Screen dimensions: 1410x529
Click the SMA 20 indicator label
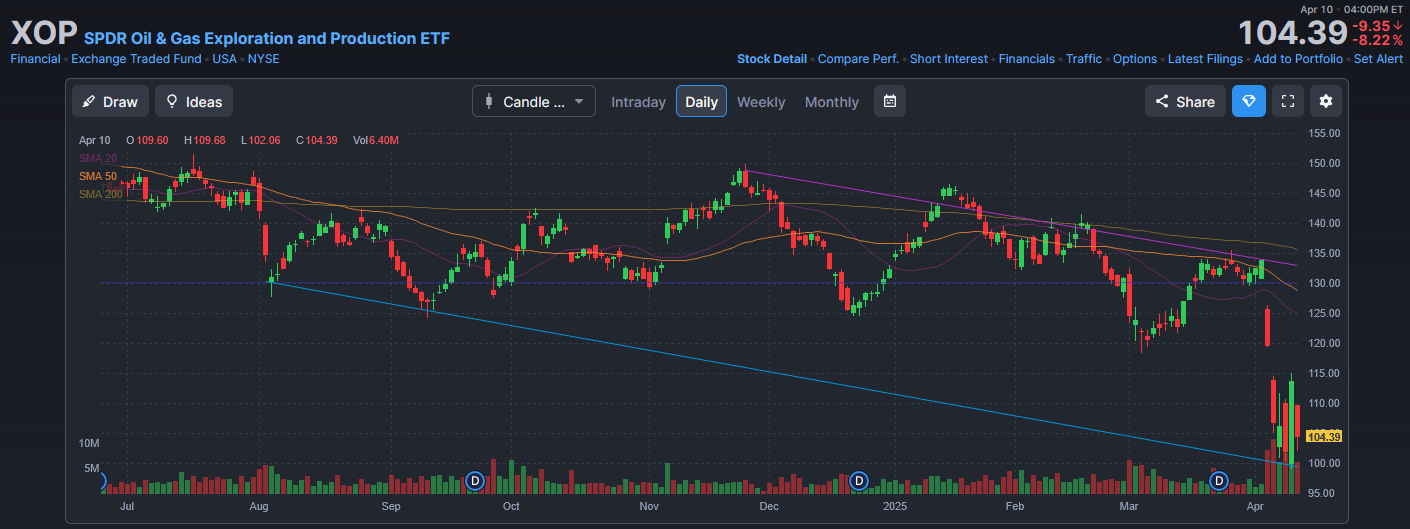pos(98,158)
